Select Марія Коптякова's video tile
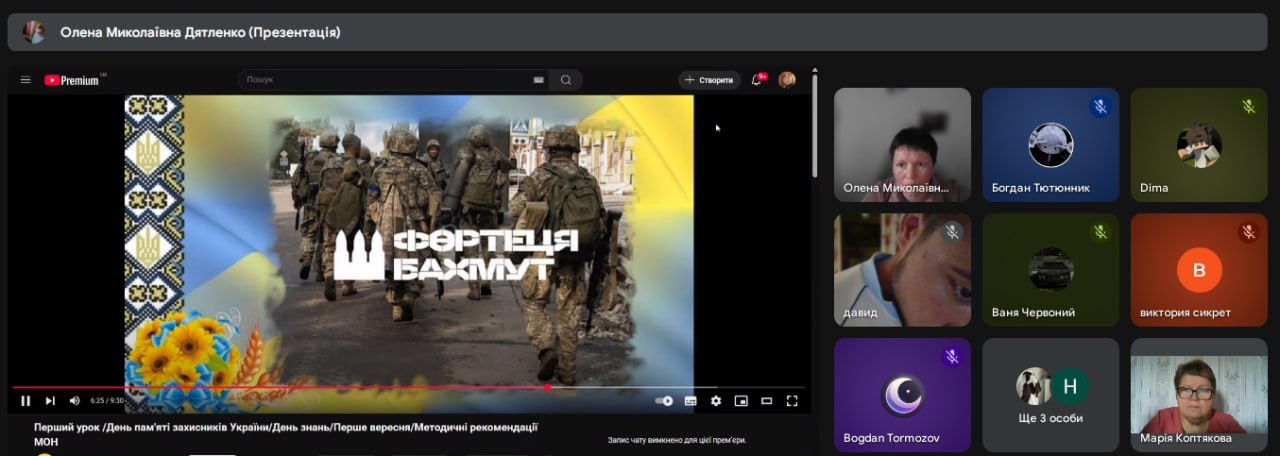Viewport: 1280px width, 456px height. pyautogui.click(x=1198, y=394)
